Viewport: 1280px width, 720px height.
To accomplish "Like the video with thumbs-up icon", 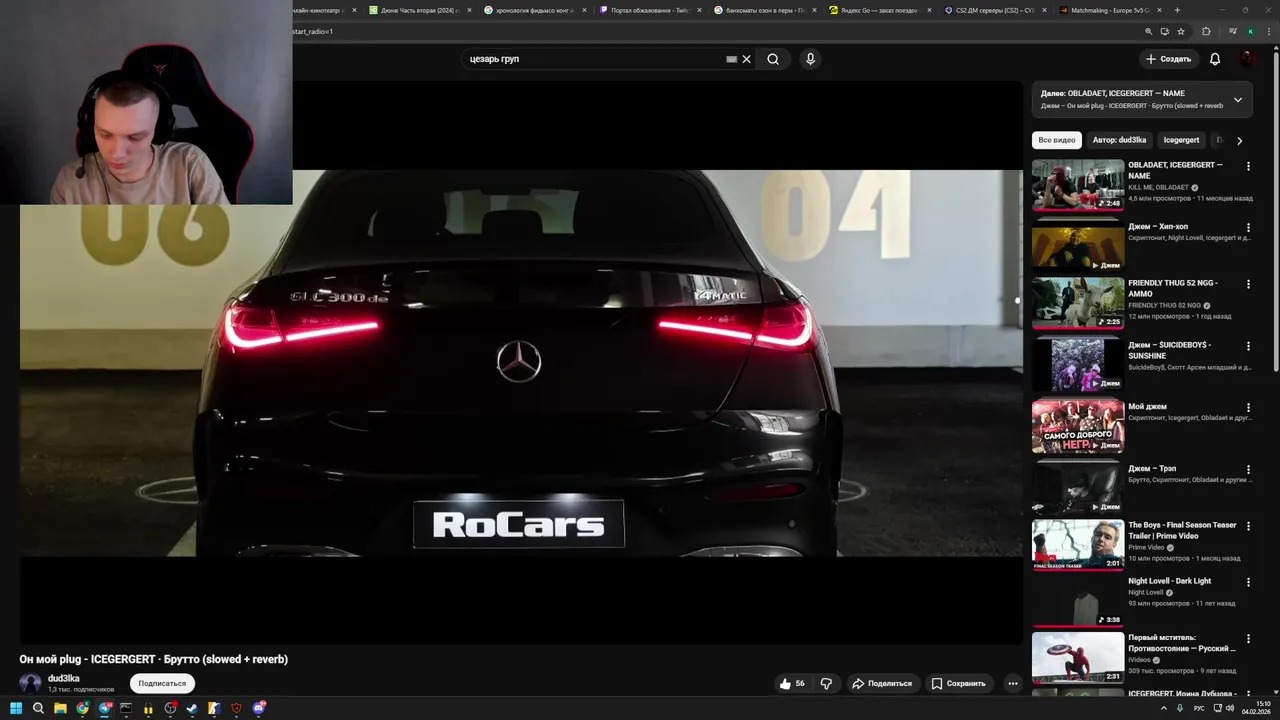I will tap(785, 684).
